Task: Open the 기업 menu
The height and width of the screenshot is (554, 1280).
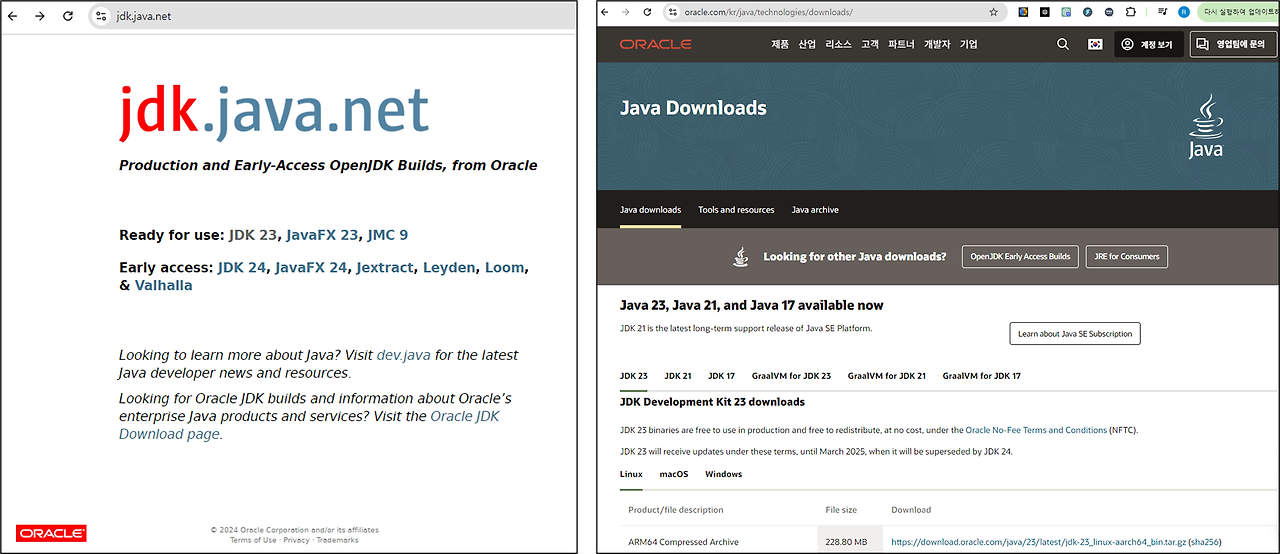Action: point(968,44)
